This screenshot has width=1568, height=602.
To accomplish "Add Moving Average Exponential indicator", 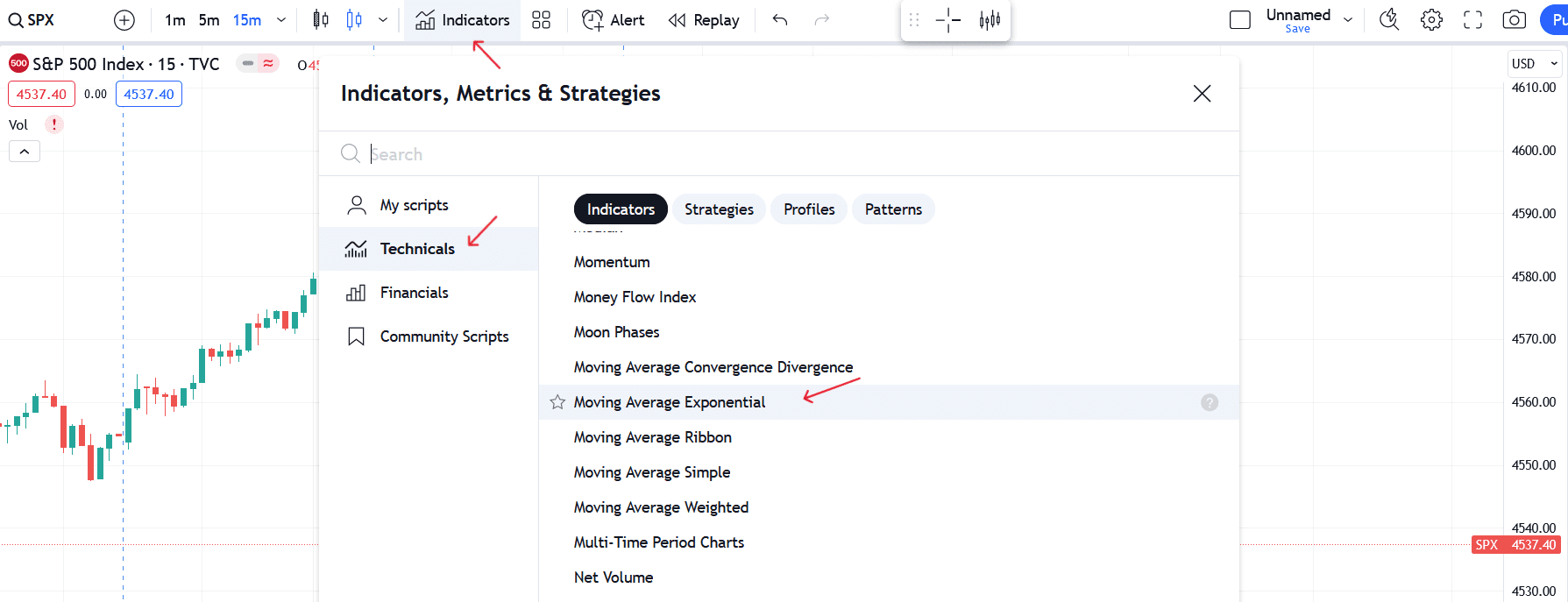I will [889, 402].
